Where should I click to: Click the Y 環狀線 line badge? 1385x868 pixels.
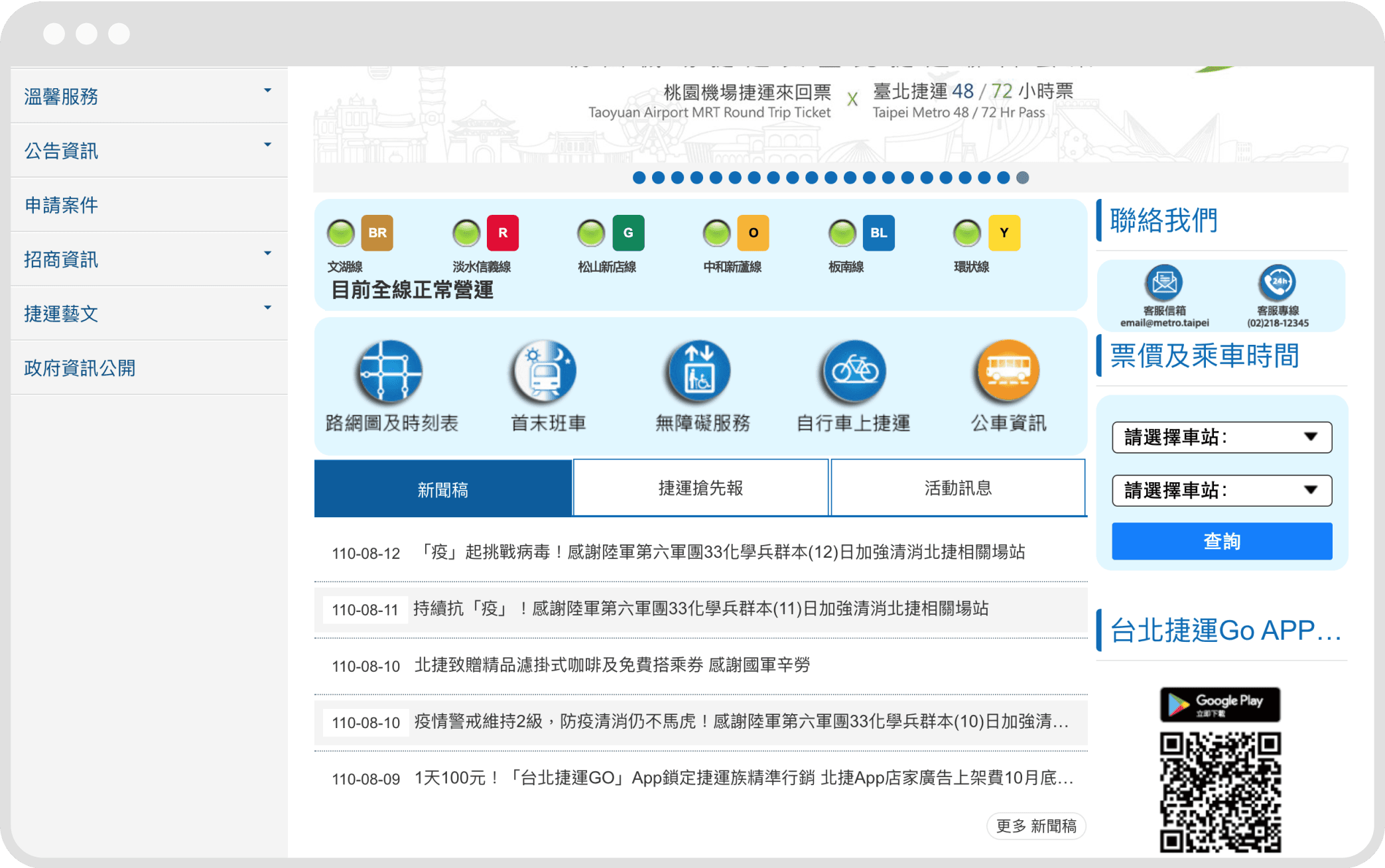click(1004, 233)
